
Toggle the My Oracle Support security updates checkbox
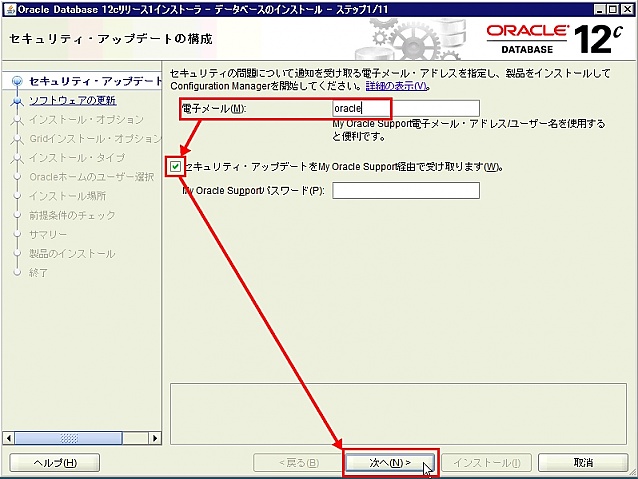[x=175, y=166]
